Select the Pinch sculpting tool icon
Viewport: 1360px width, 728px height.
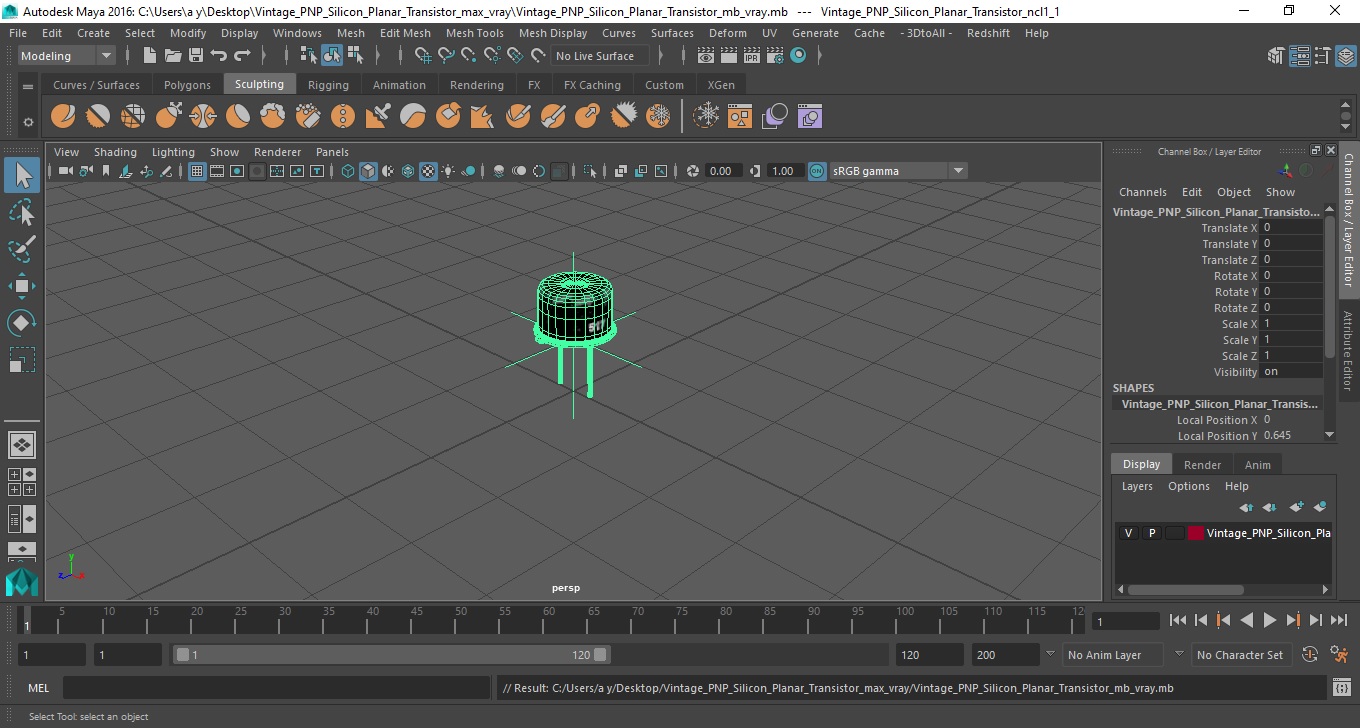(203, 117)
